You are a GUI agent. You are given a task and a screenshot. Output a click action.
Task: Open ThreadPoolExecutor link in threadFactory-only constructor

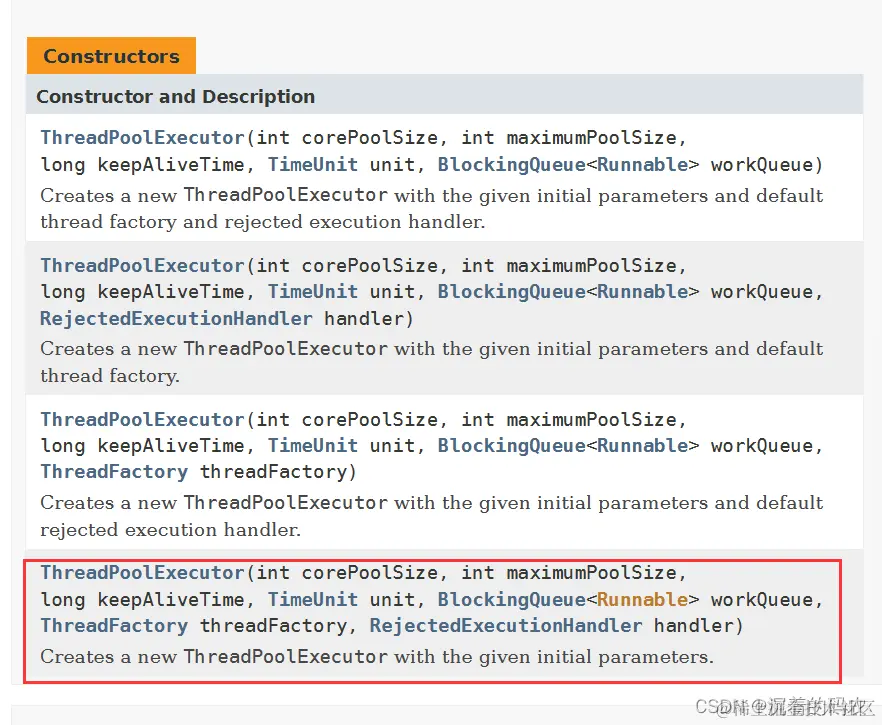point(143,420)
